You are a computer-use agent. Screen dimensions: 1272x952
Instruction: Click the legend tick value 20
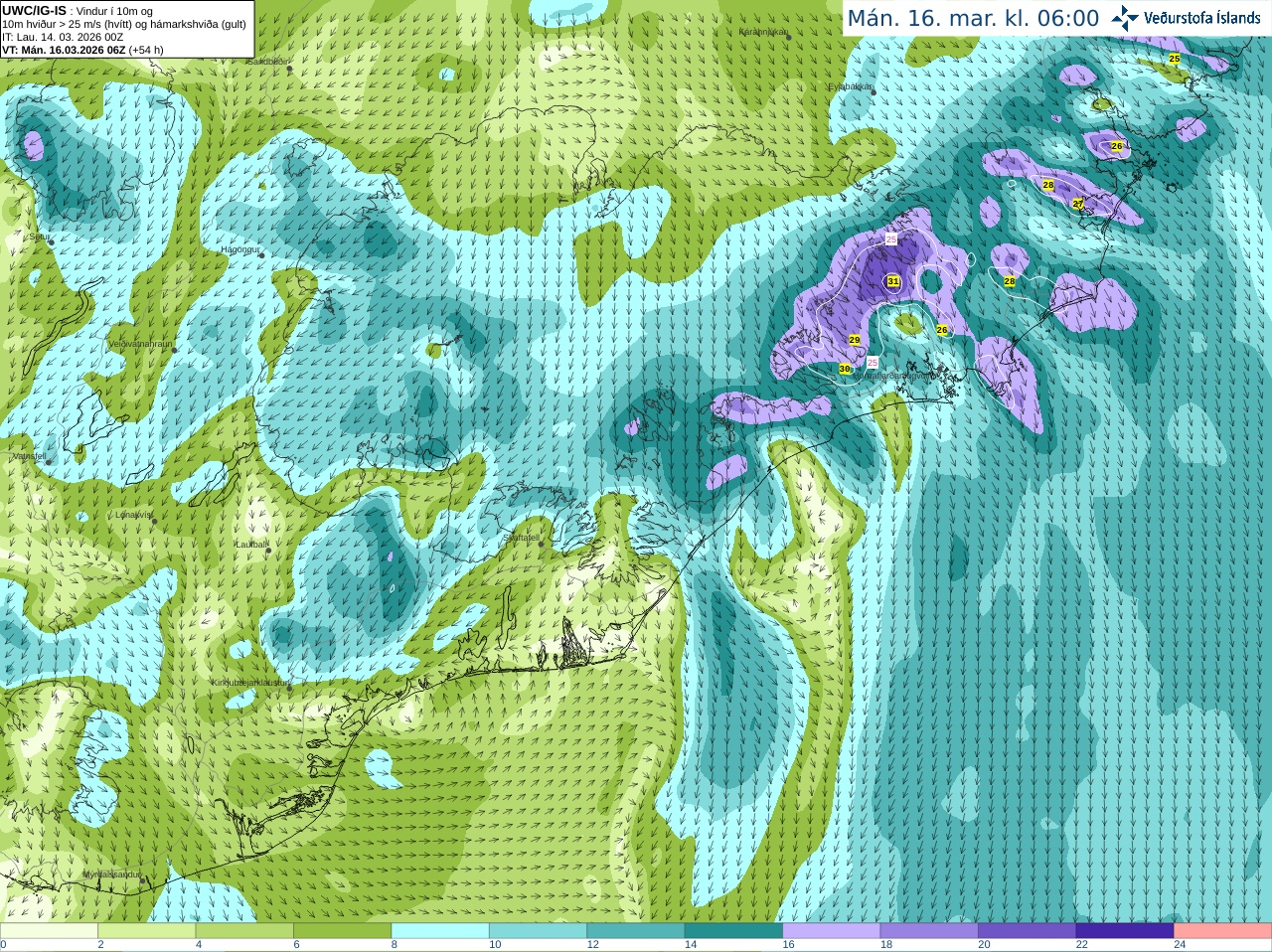(x=984, y=945)
